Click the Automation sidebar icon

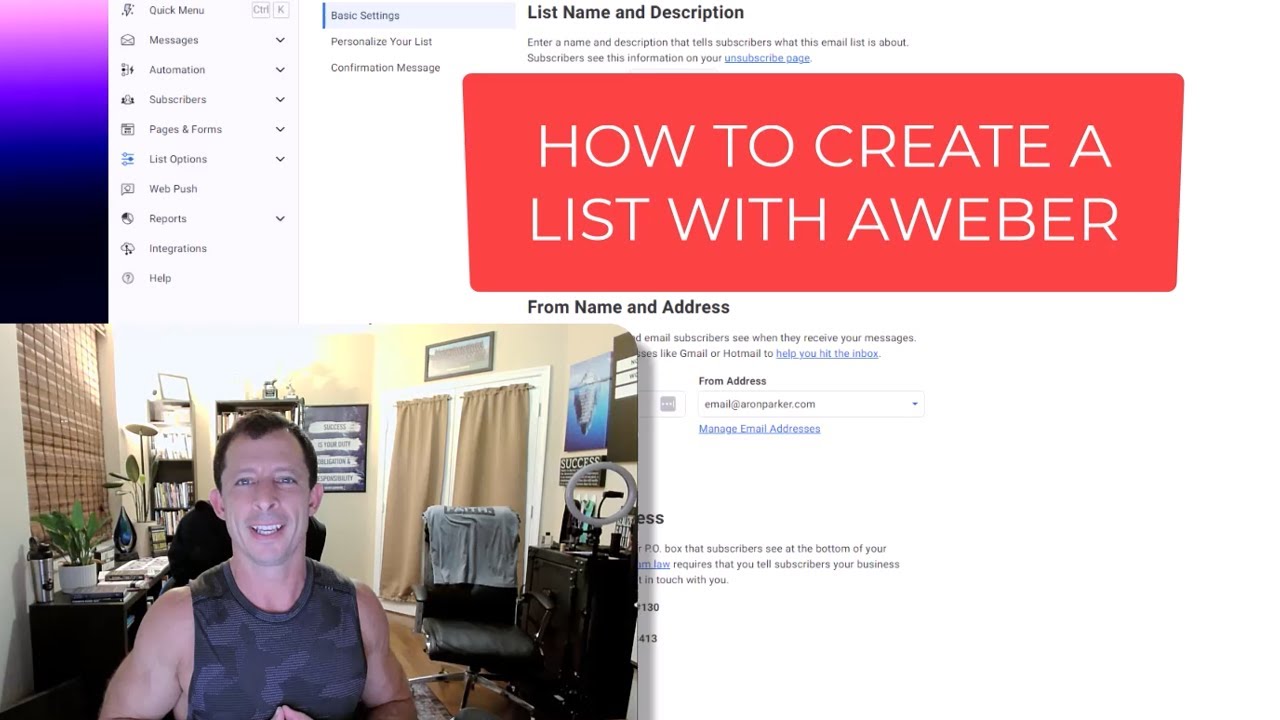pos(128,70)
